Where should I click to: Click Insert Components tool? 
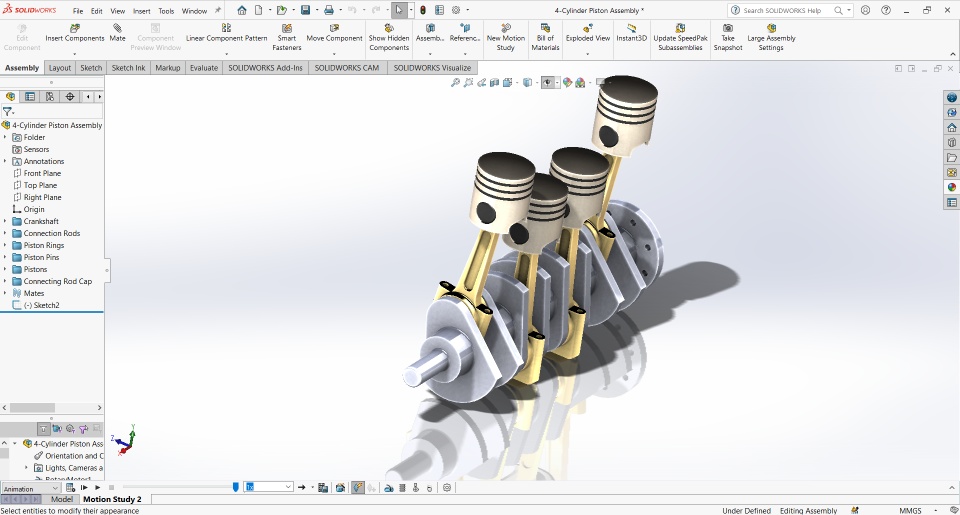tap(75, 33)
